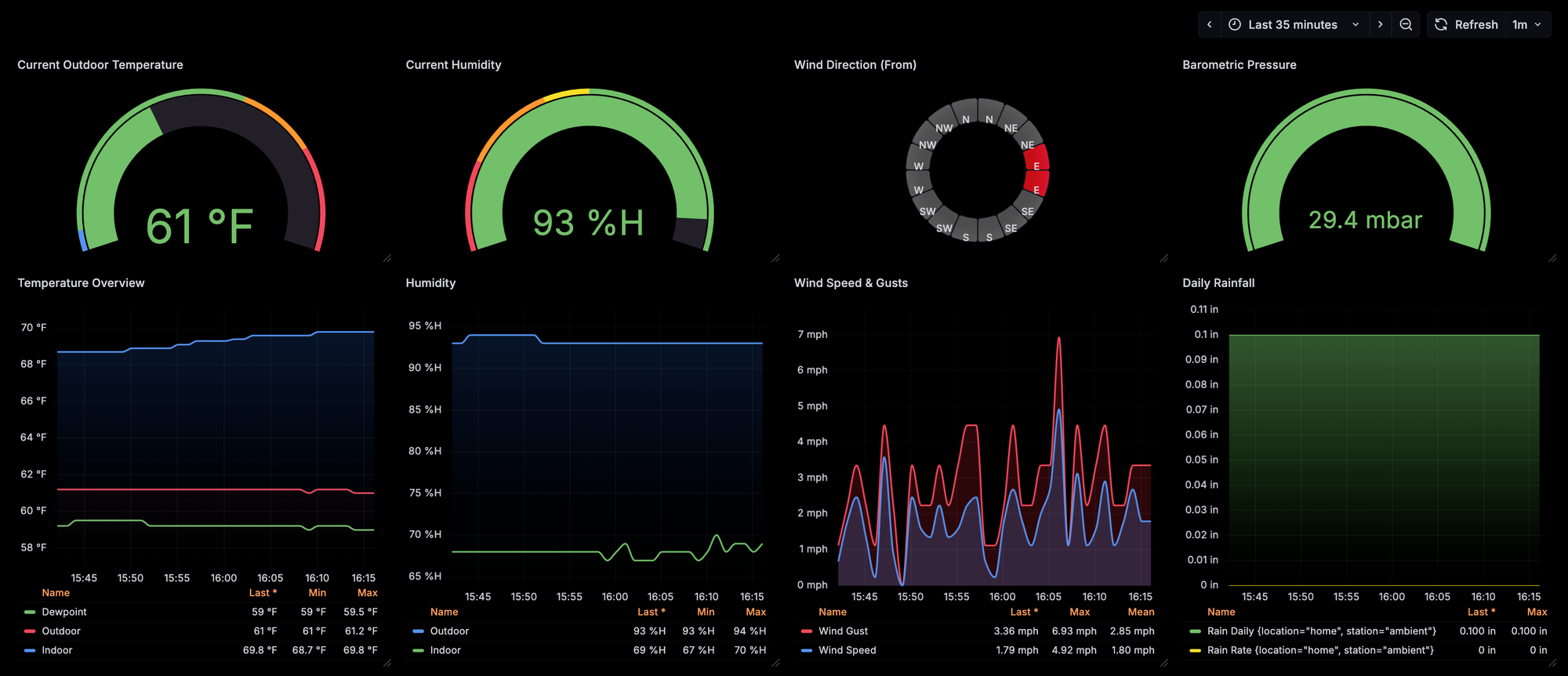
Task: Click the zoom out time range icon
Action: click(1406, 24)
